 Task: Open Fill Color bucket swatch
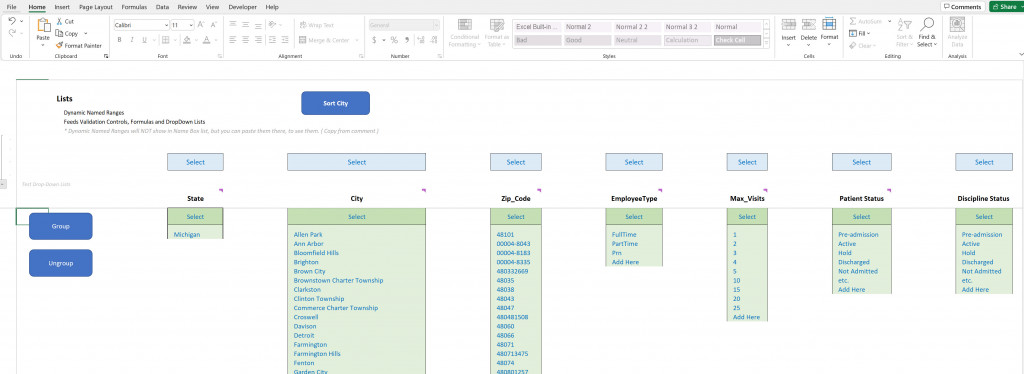click(186, 40)
